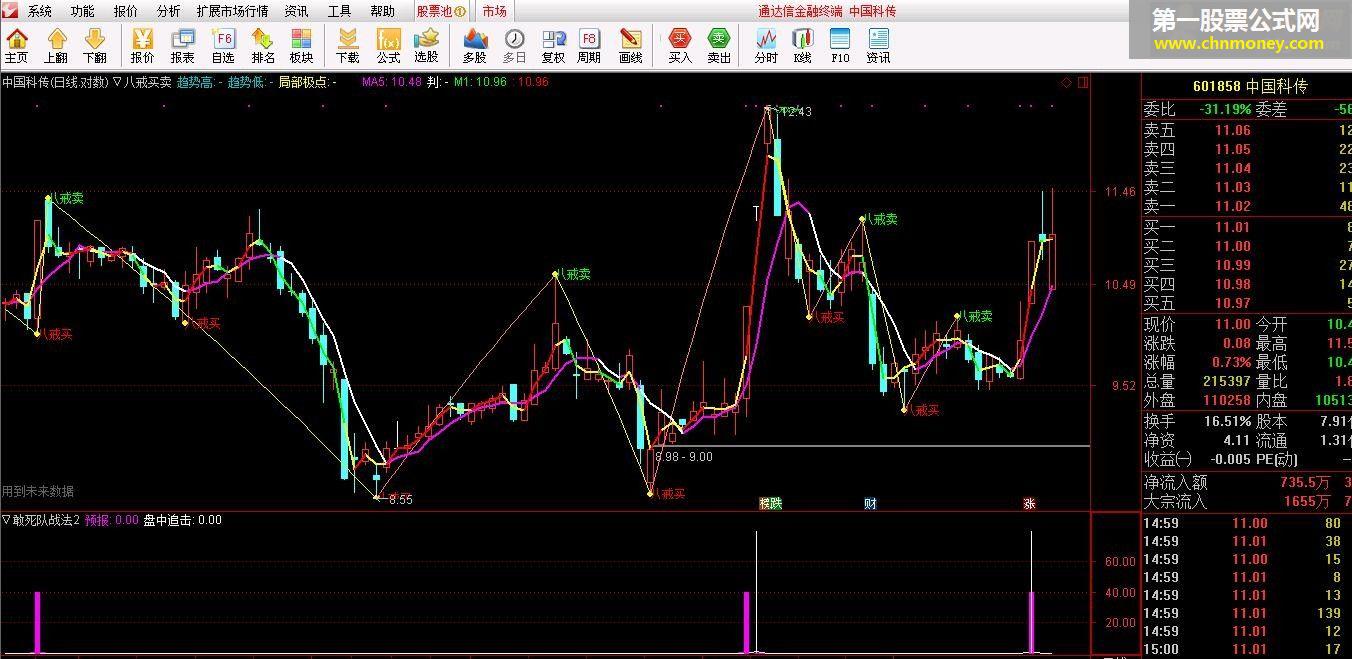Open the 分析 menu
This screenshot has width=1352, height=659.
169,11
